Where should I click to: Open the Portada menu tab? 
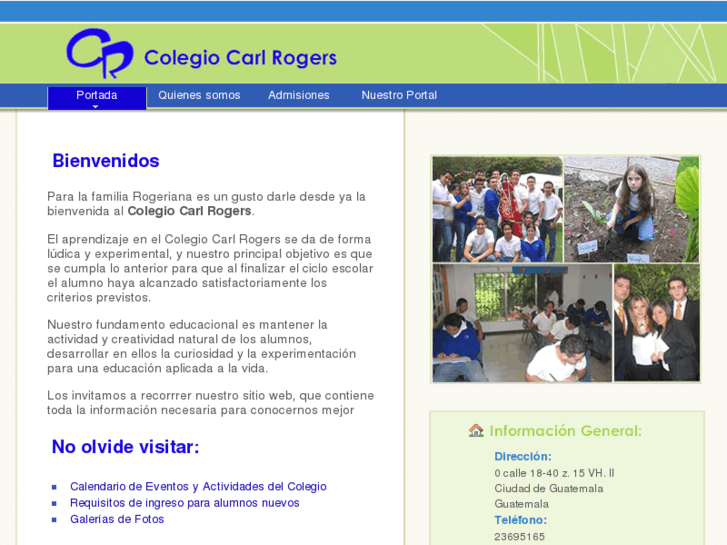pos(97,97)
